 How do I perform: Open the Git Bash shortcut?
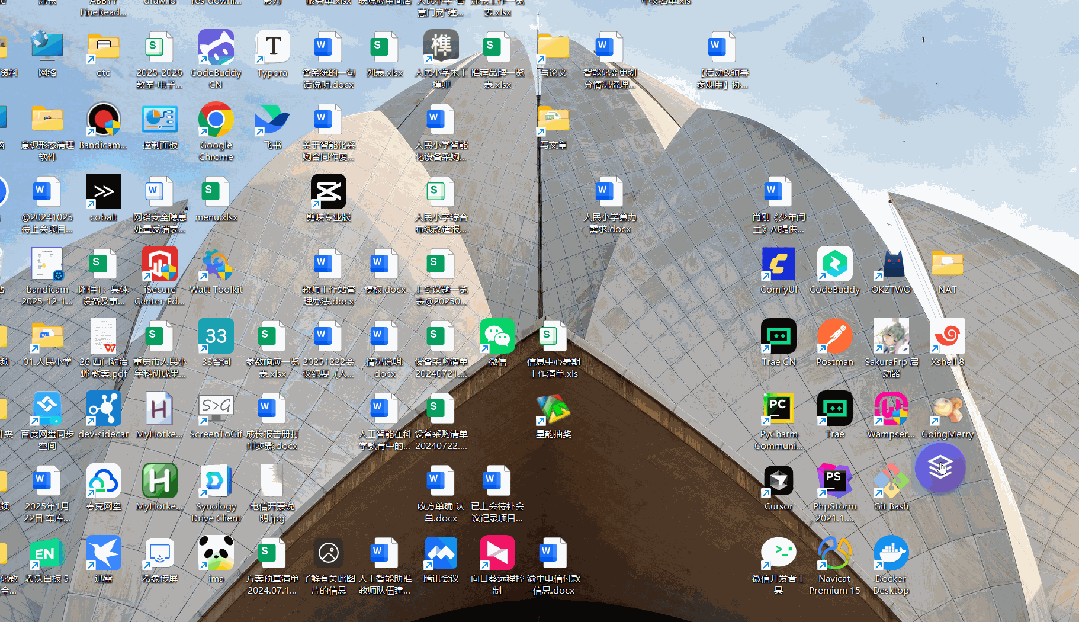(891, 482)
